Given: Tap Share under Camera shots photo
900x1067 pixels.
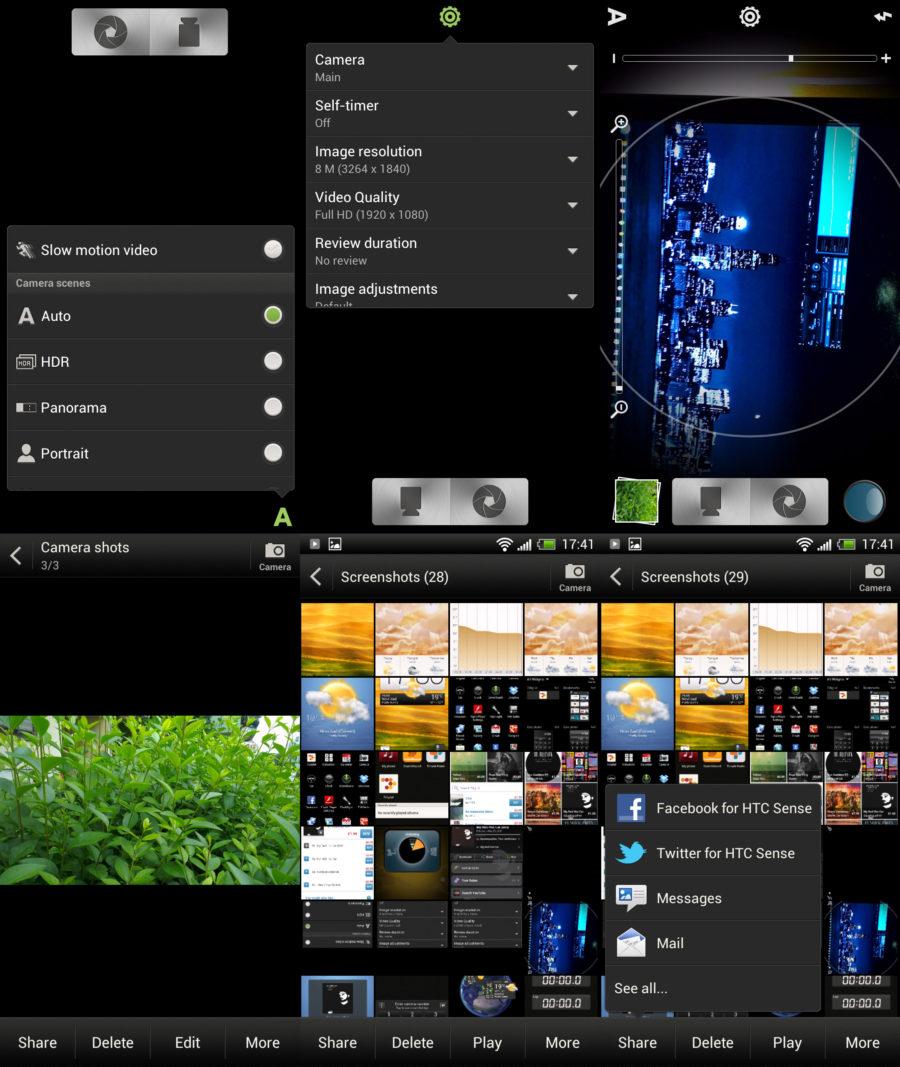Looking at the screenshot, I should click(x=37, y=1043).
